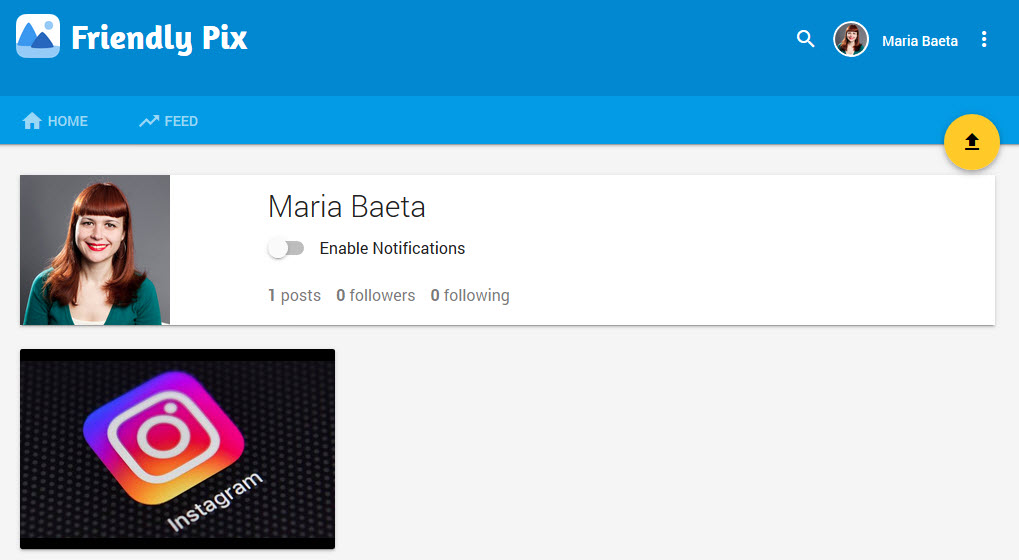1019x560 pixels.
Task: Open search with the magnifier icon
Action: click(805, 40)
